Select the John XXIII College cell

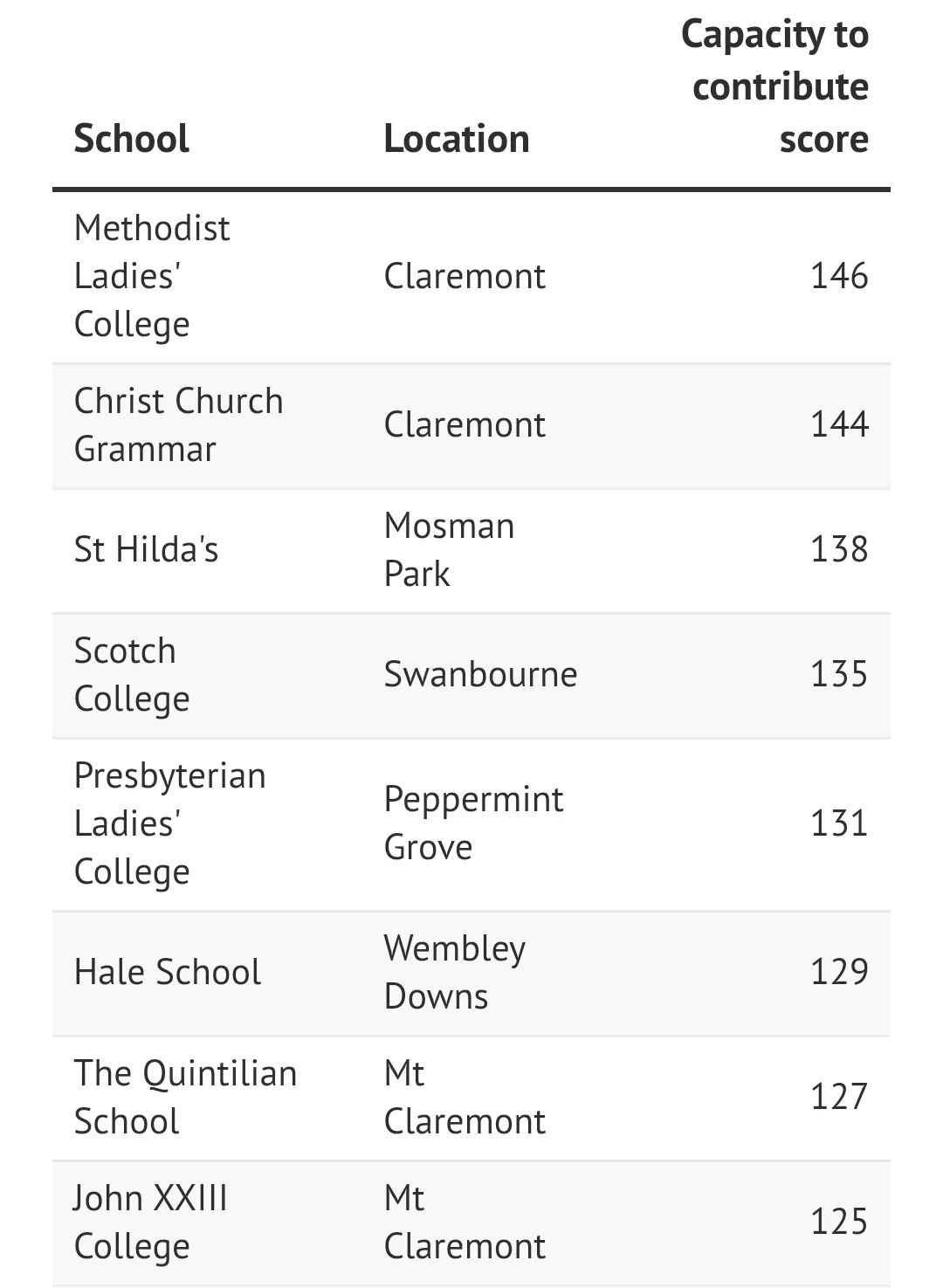click(150, 1222)
